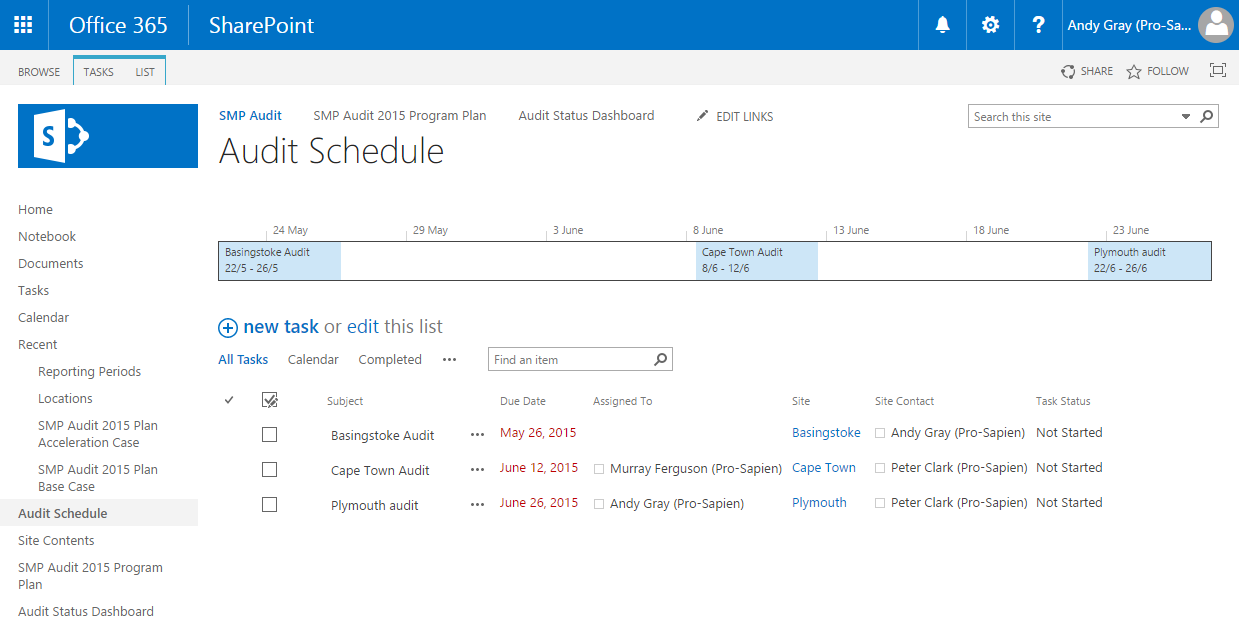Open the Office 365 app launcher
This screenshot has width=1239, height=634.
(23, 25)
